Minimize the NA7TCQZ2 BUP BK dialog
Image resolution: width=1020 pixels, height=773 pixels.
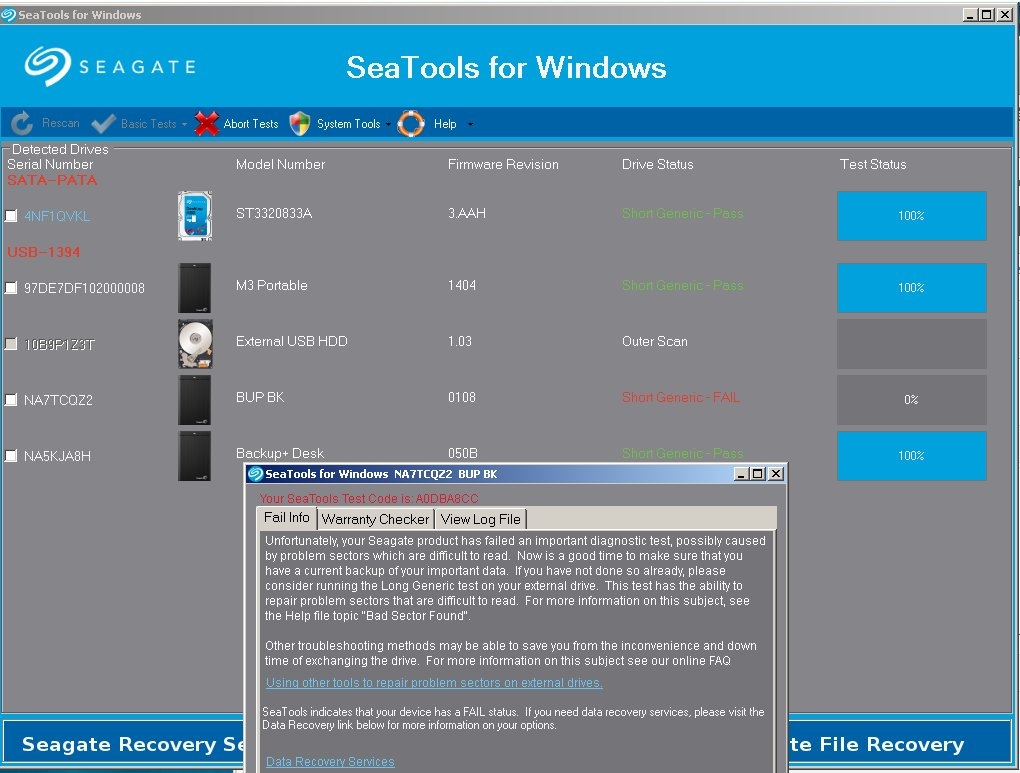(x=741, y=474)
